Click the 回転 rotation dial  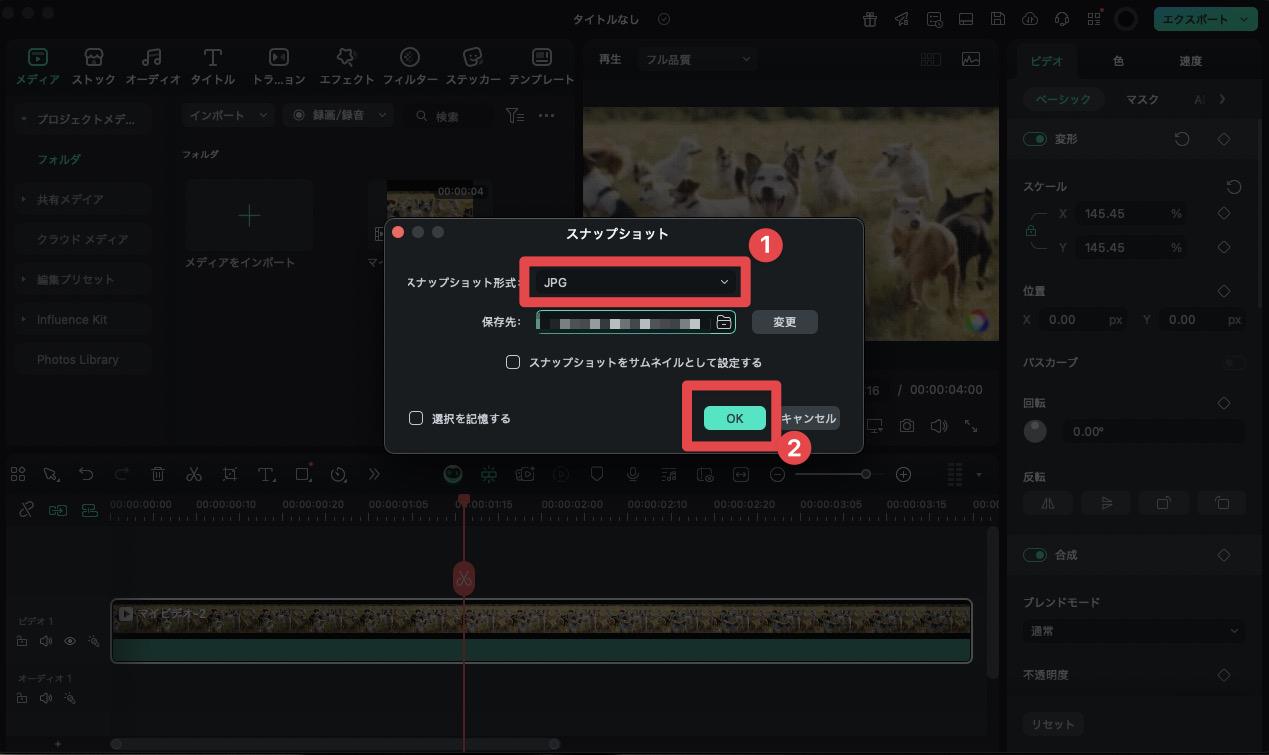pyautogui.click(x=1034, y=431)
